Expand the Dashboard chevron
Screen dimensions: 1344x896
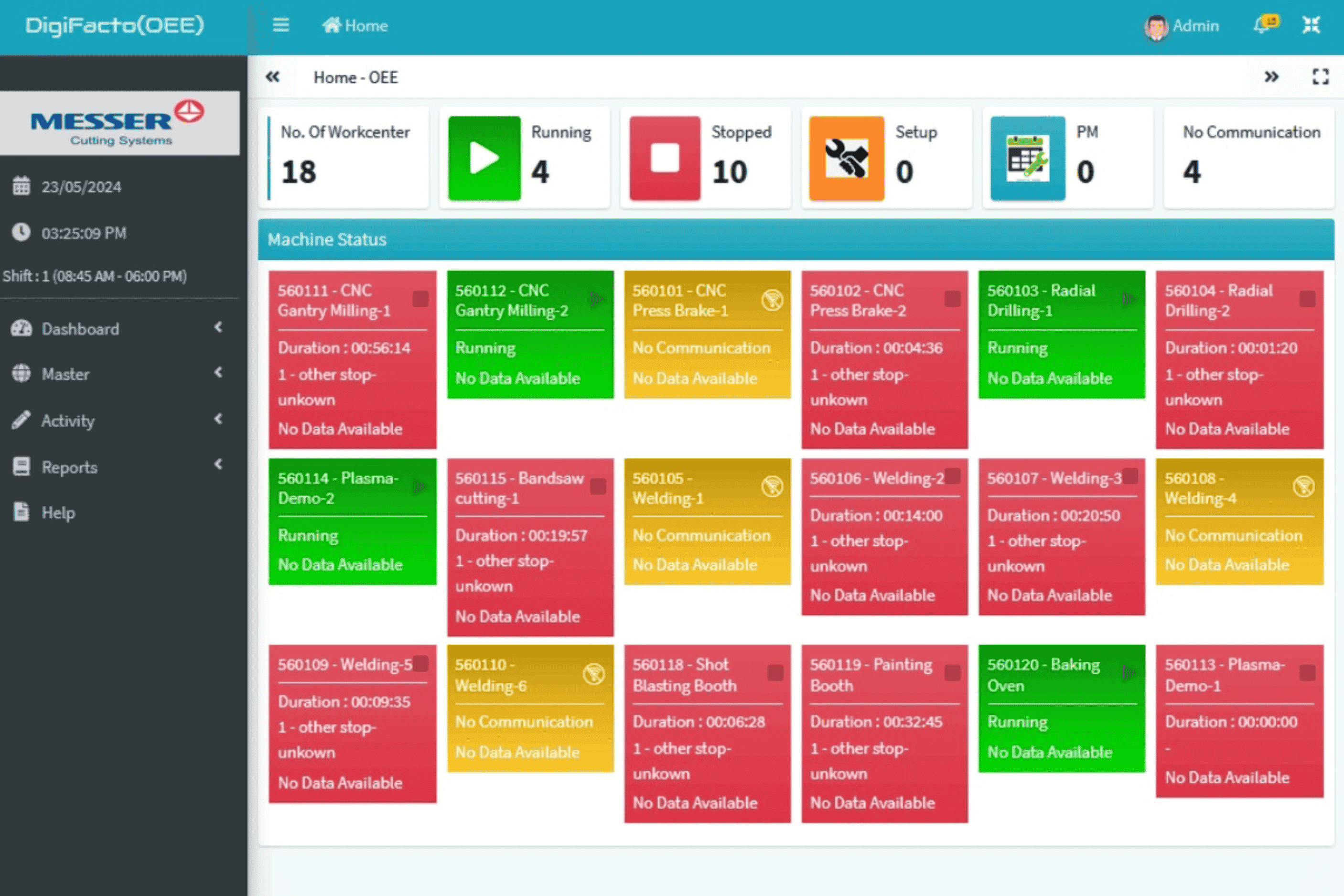click(218, 327)
